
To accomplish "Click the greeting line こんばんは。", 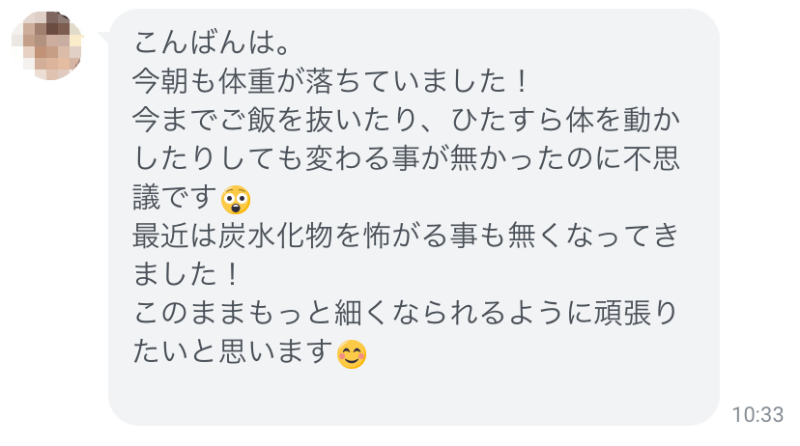I will pyautogui.click(x=212, y=42).
